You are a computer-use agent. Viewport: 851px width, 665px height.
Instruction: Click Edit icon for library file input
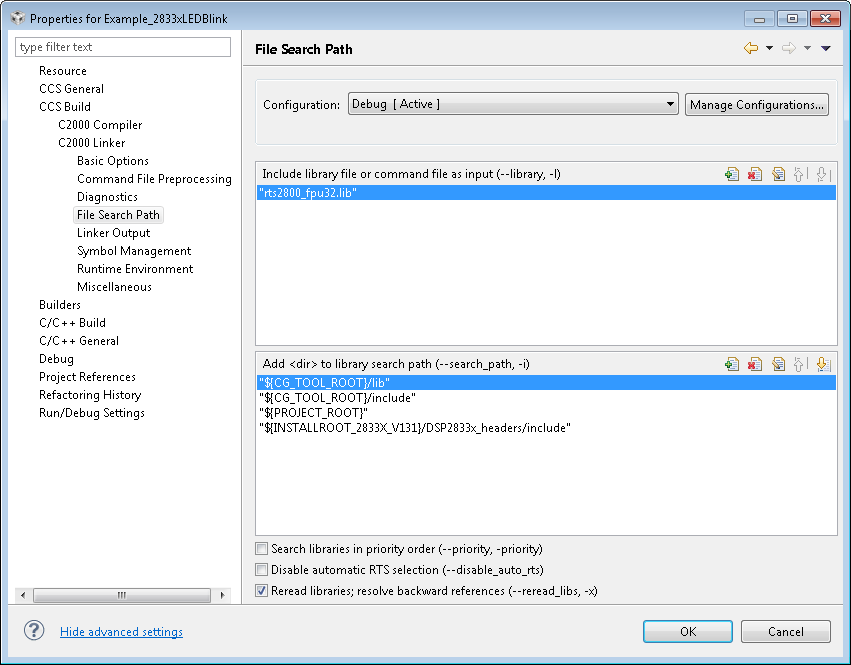[x=778, y=174]
